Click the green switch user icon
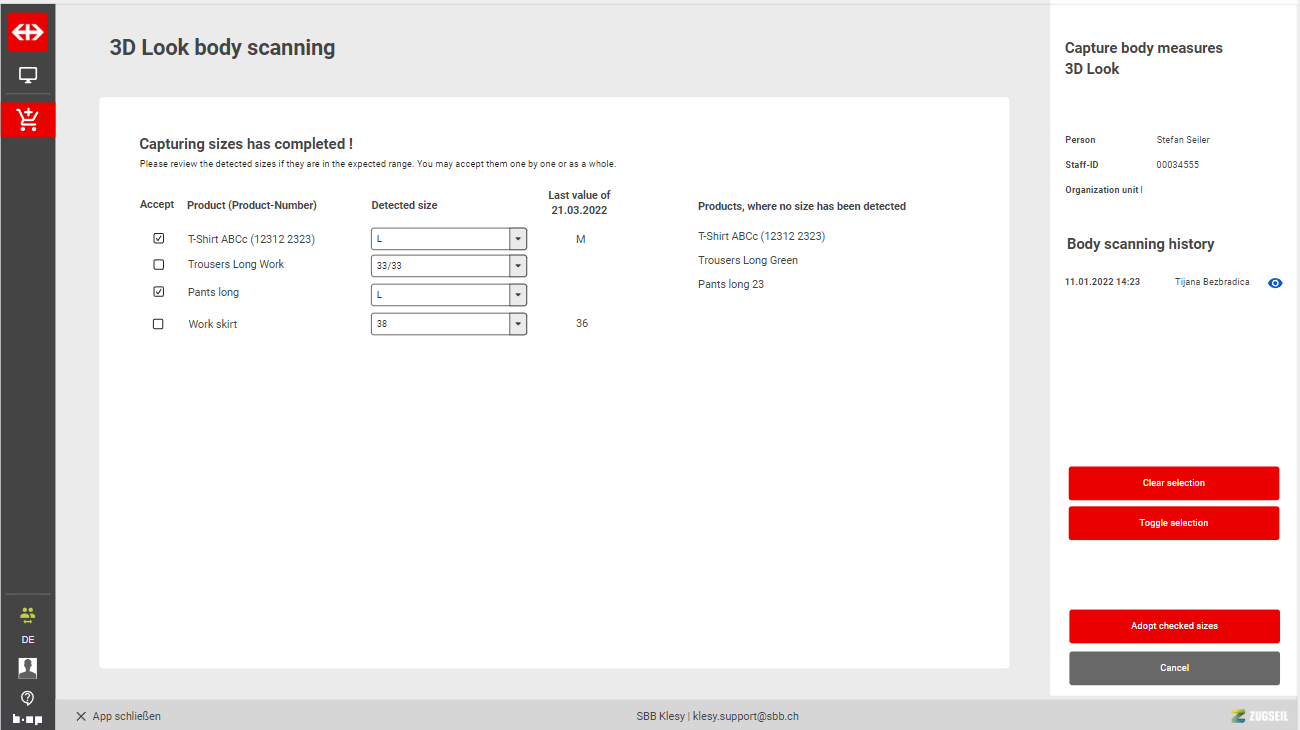This screenshot has height=730, width=1300. pyautogui.click(x=27, y=615)
